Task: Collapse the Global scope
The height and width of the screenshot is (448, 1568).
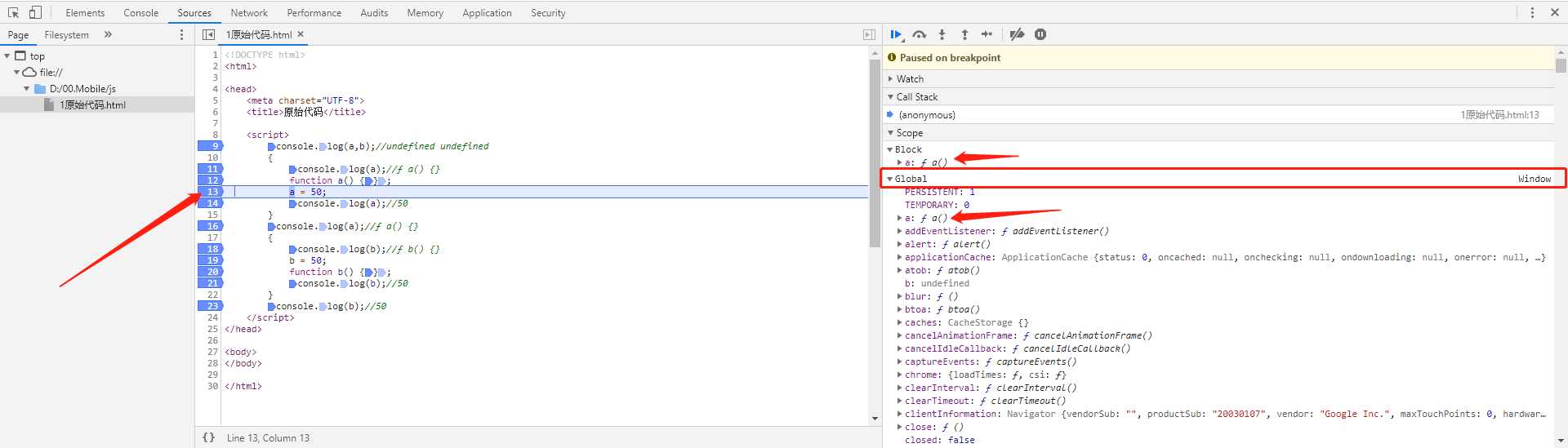Action: tap(889, 179)
